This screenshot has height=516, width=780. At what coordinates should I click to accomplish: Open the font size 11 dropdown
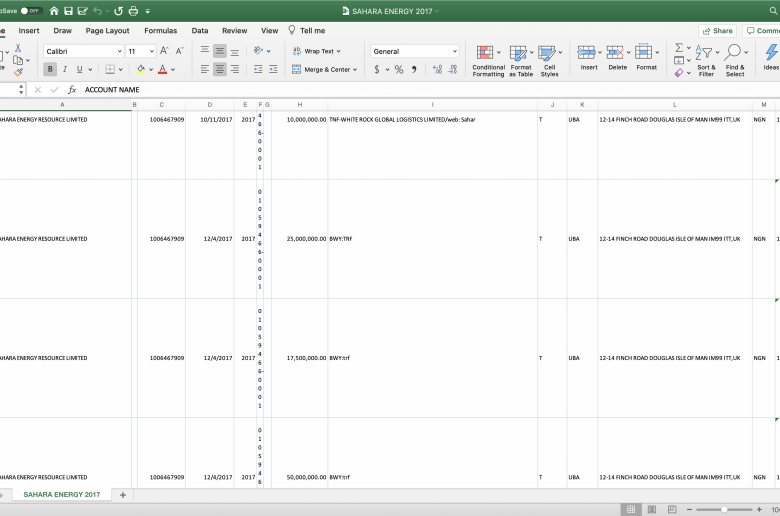click(x=152, y=51)
